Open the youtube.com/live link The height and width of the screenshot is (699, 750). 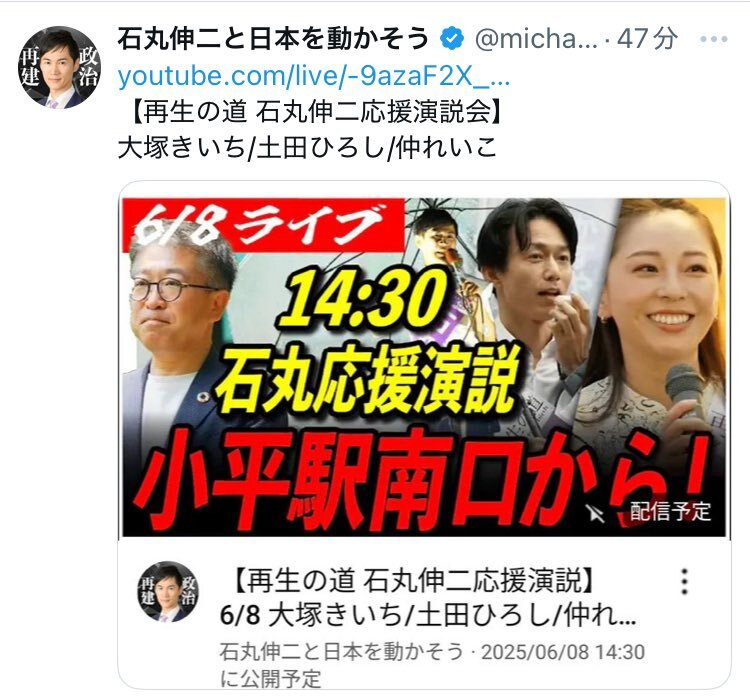click(x=314, y=77)
